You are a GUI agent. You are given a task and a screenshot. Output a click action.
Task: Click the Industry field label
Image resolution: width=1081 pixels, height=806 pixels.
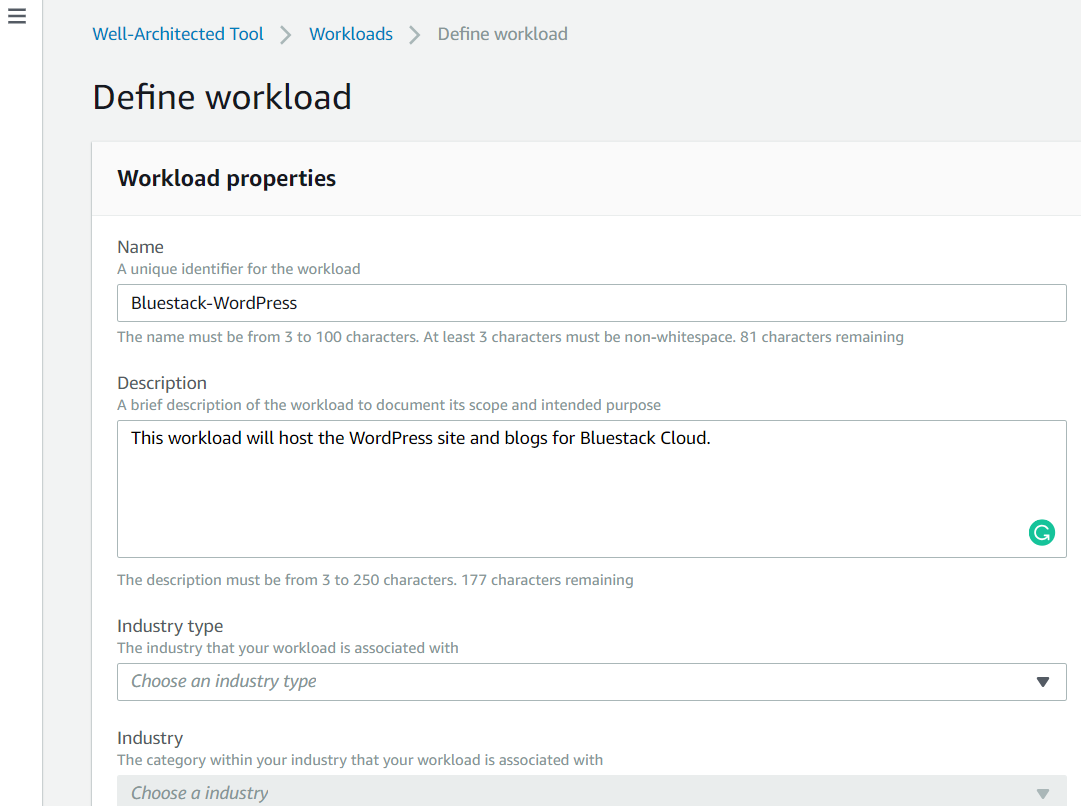click(150, 738)
